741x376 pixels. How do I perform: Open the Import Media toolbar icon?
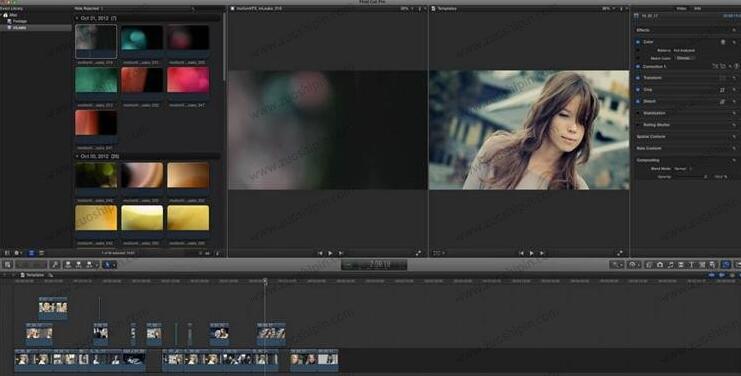7,265
